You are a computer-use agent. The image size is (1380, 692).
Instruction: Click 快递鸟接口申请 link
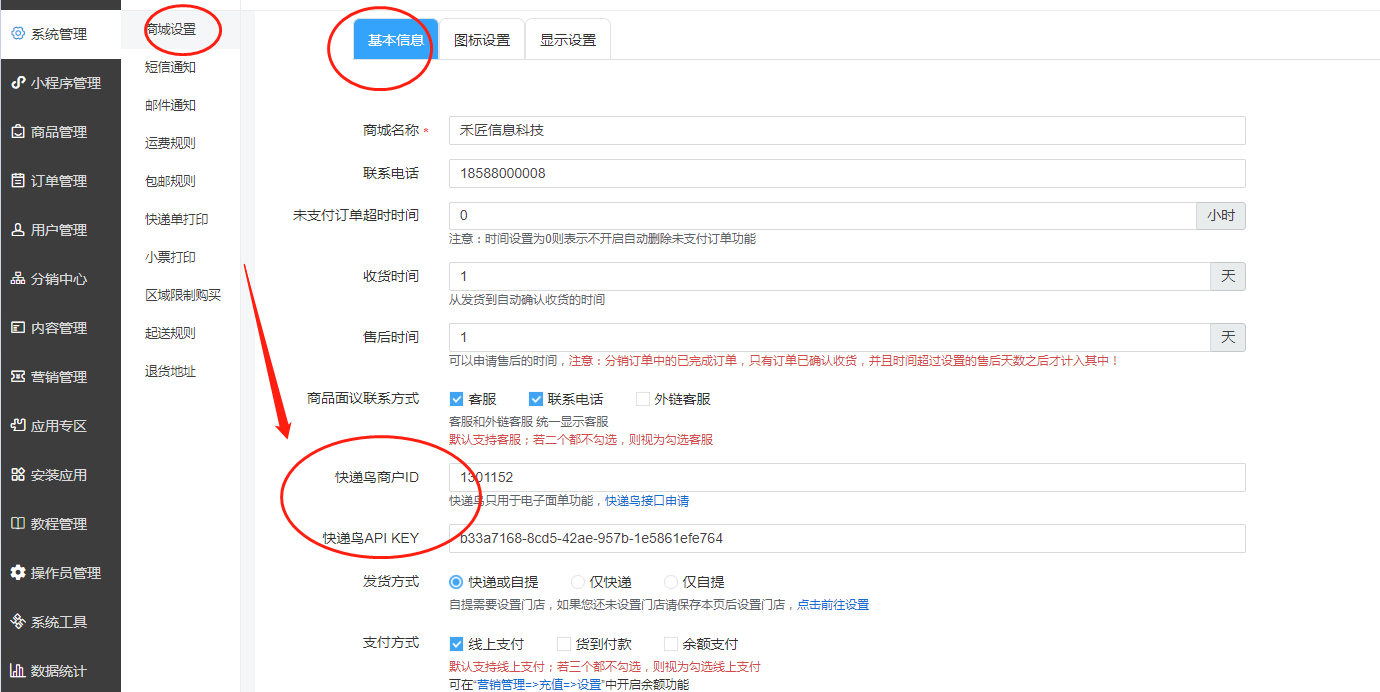click(647, 501)
